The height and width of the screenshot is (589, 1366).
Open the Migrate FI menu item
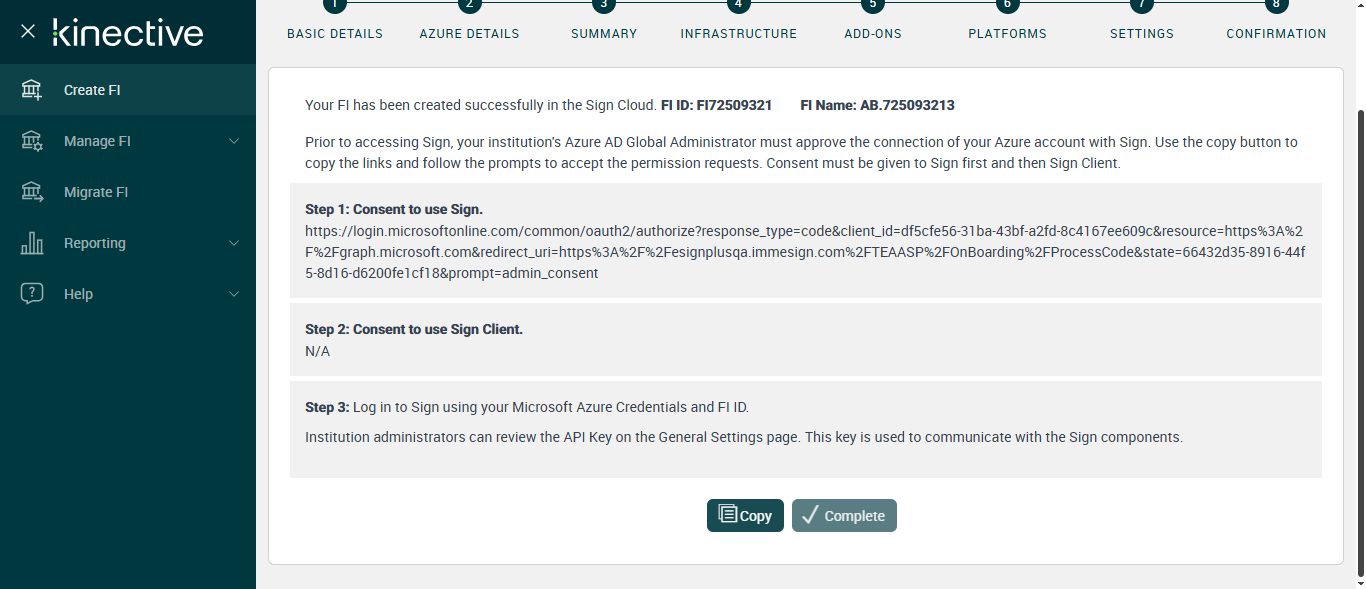128,192
